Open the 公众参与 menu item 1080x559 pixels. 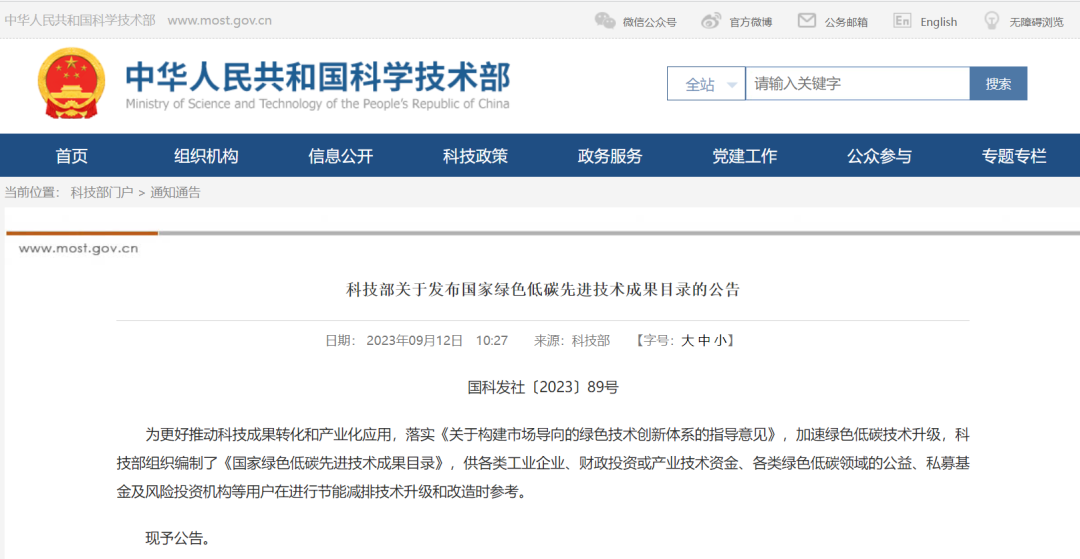tap(879, 156)
